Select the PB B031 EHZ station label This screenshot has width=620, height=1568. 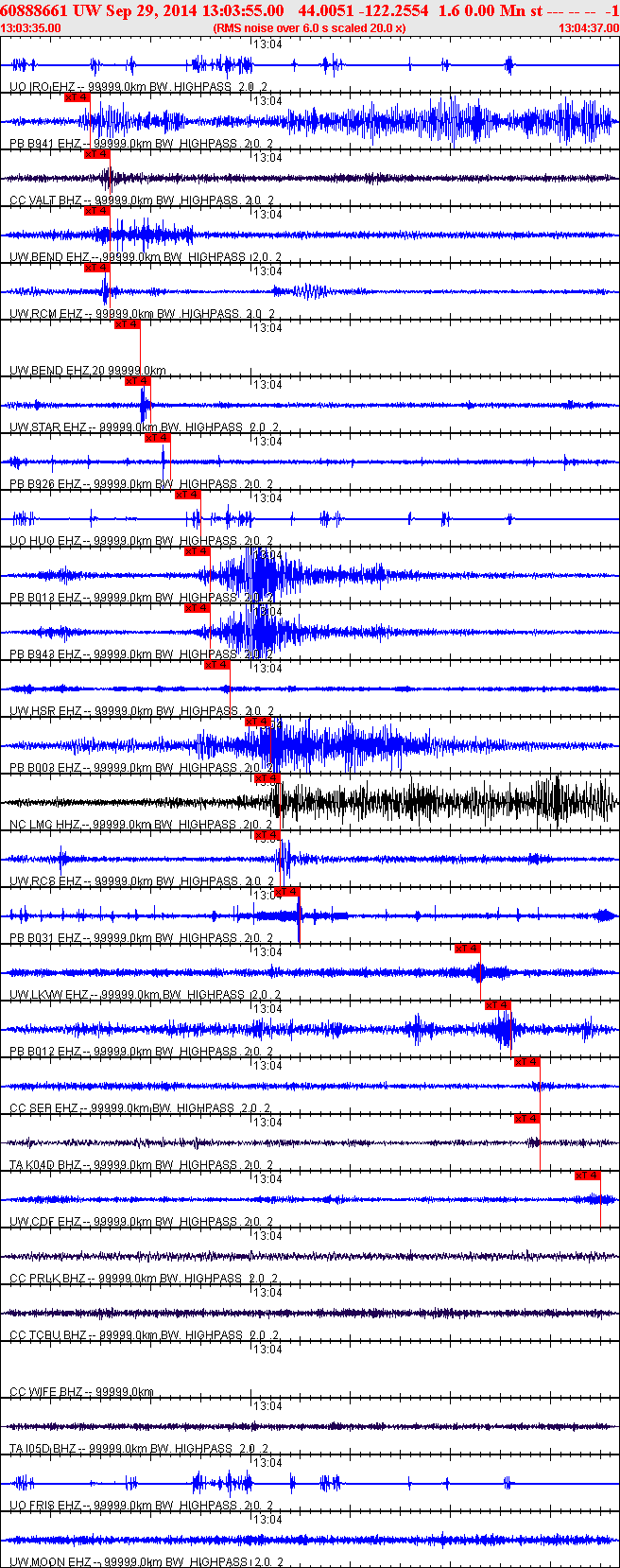tap(142, 938)
